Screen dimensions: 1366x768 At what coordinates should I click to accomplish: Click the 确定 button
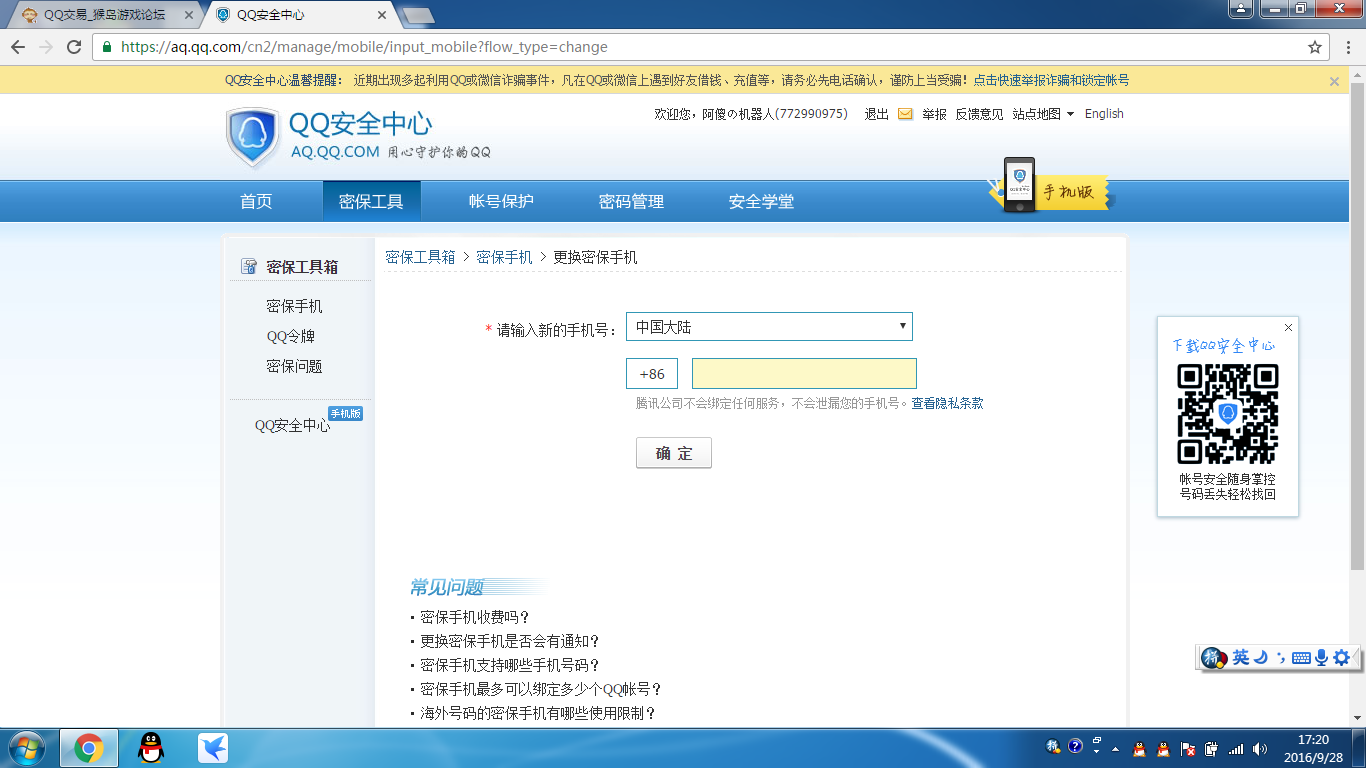coord(674,453)
